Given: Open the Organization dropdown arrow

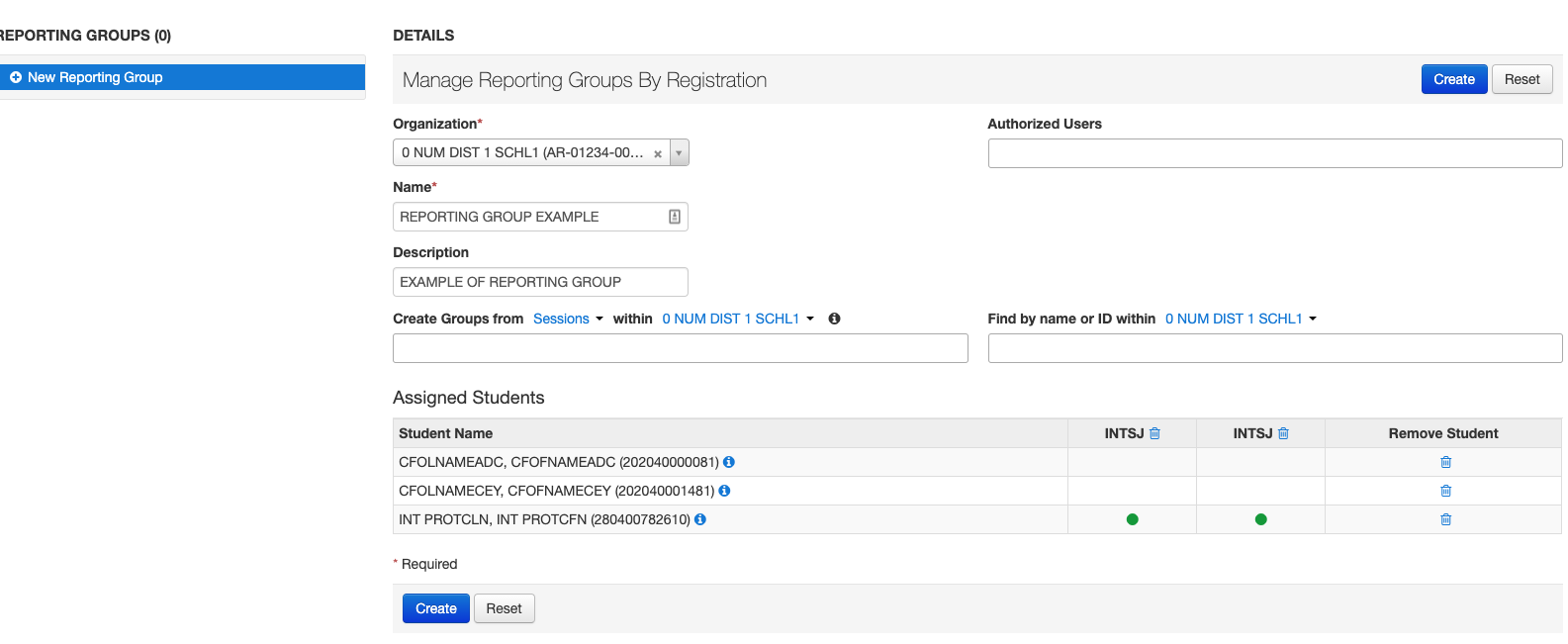Looking at the screenshot, I should coord(679,152).
